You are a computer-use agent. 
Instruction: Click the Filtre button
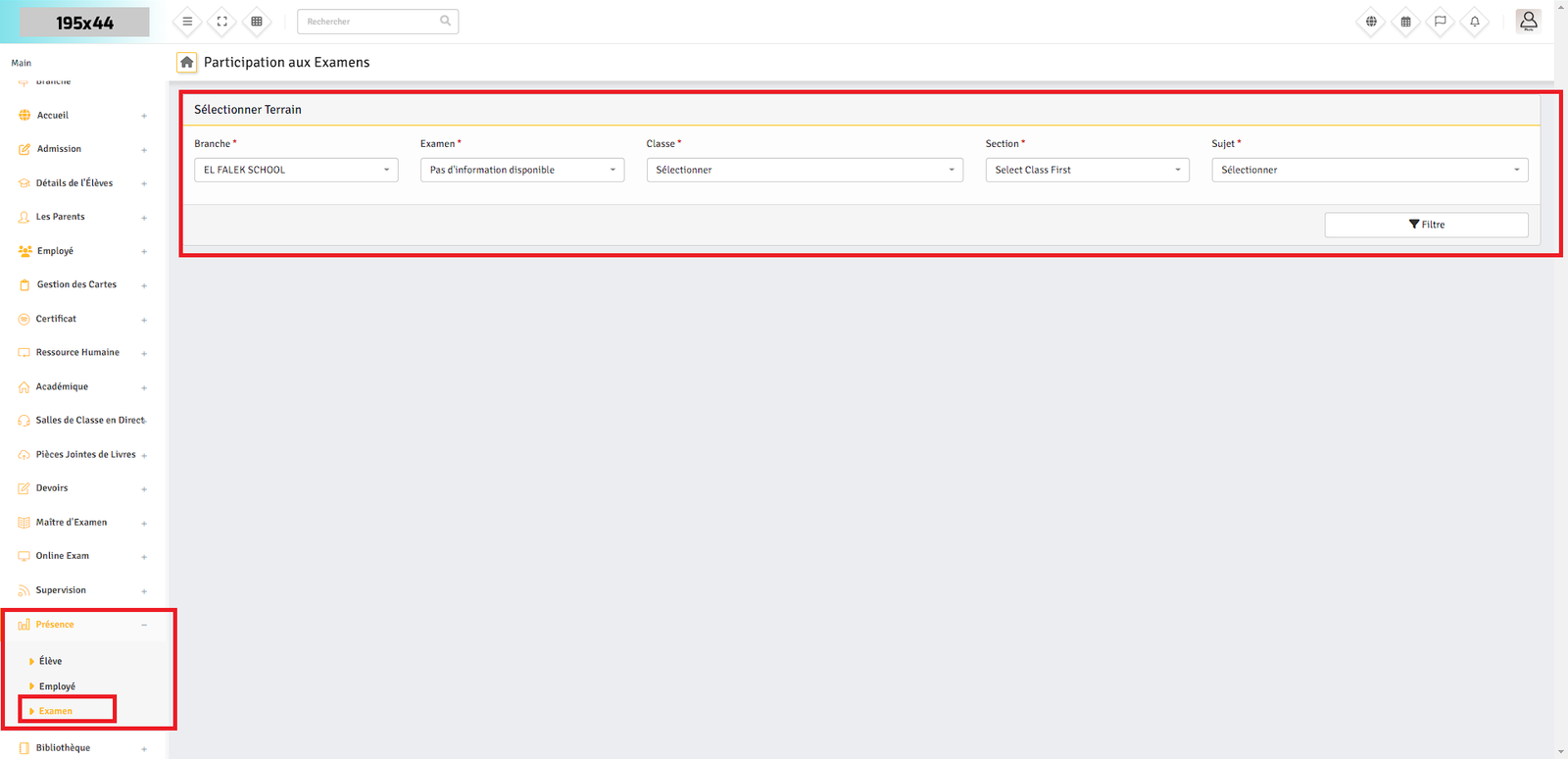coord(1426,225)
